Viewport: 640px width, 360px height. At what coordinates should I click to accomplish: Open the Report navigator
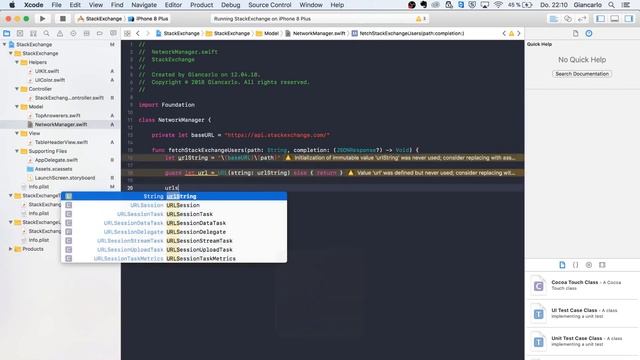(x=113, y=33)
